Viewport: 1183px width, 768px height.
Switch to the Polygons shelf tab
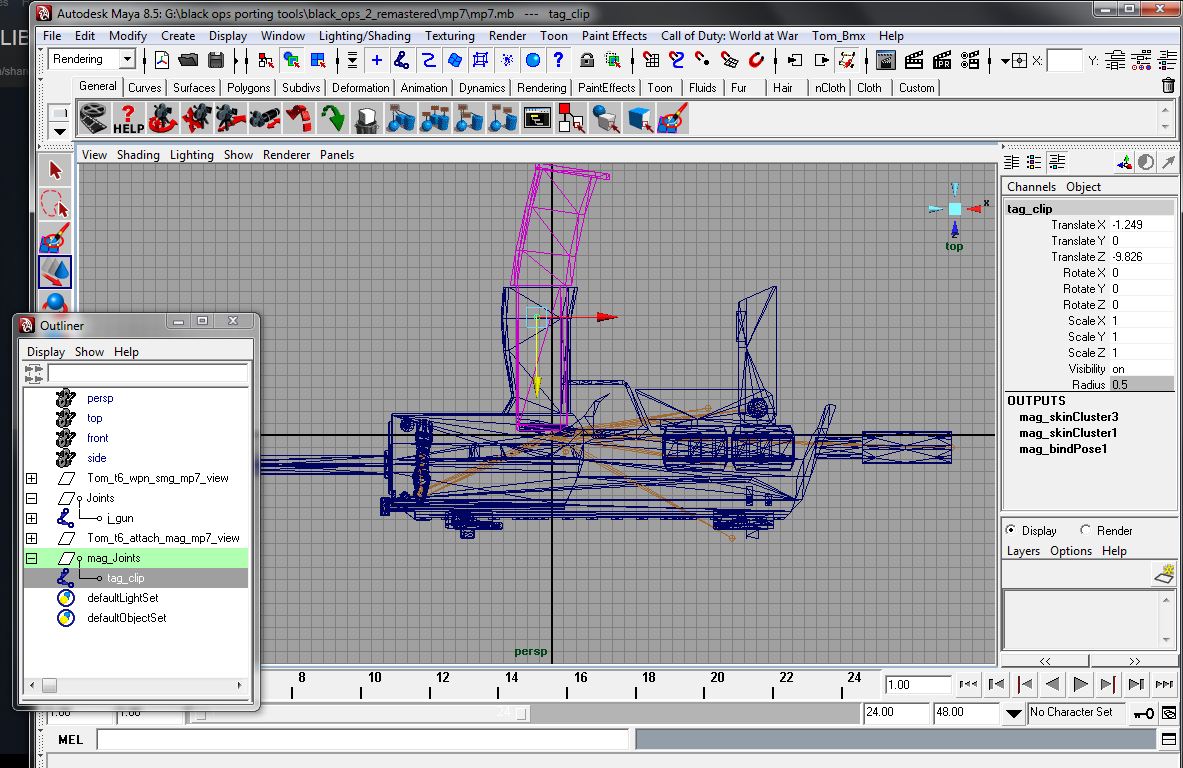coord(248,88)
